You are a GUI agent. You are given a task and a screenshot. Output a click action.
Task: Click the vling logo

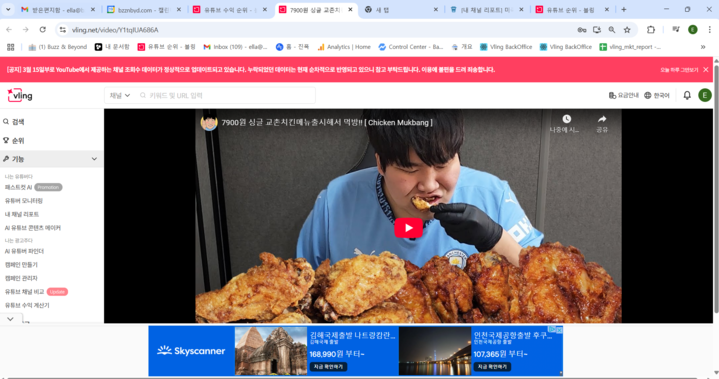pos(20,95)
